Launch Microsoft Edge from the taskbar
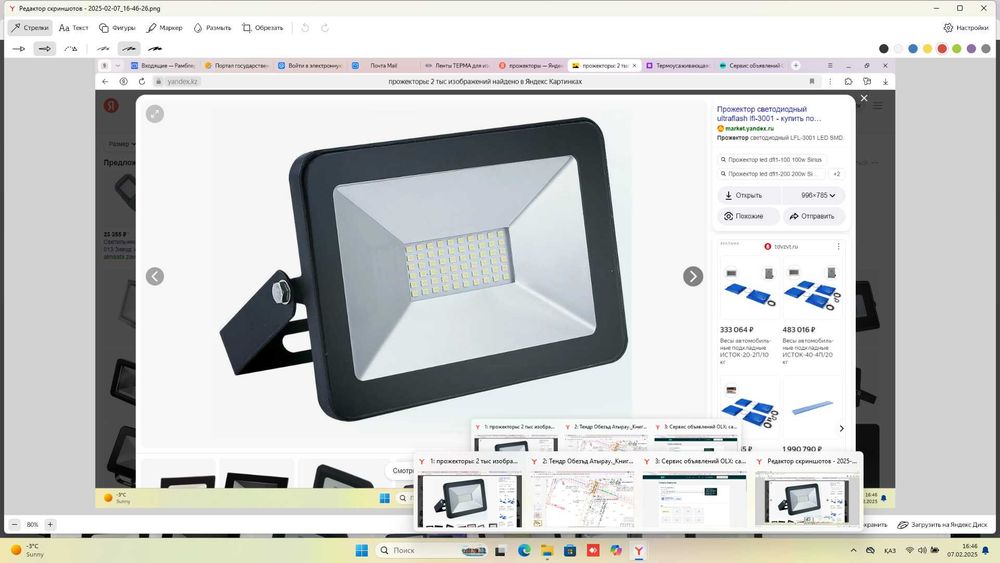The image size is (1000, 563). pos(524,550)
